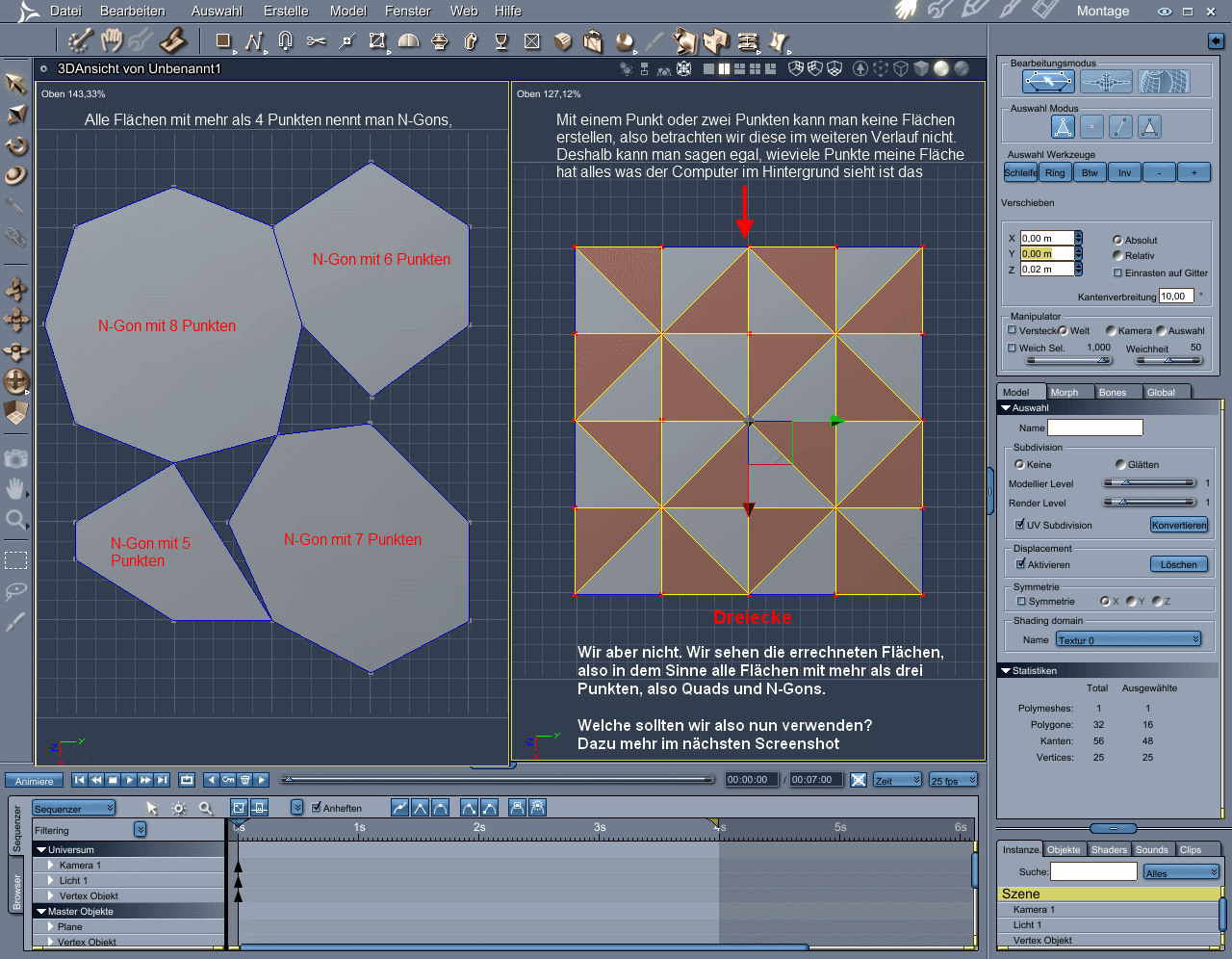Image resolution: width=1232 pixels, height=959 pixels.
Task: Toggle the UV Subdivision checkbox
Action: click(x=1020, y=525)
